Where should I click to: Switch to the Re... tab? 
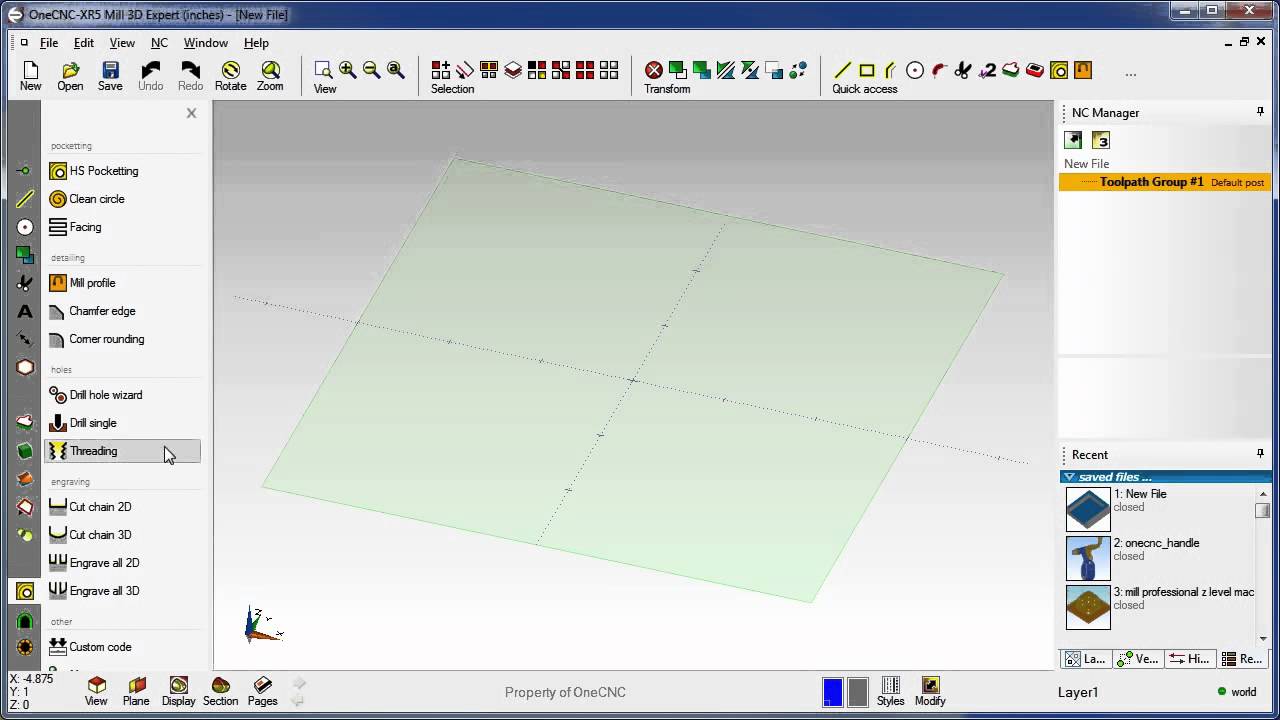1242,659
